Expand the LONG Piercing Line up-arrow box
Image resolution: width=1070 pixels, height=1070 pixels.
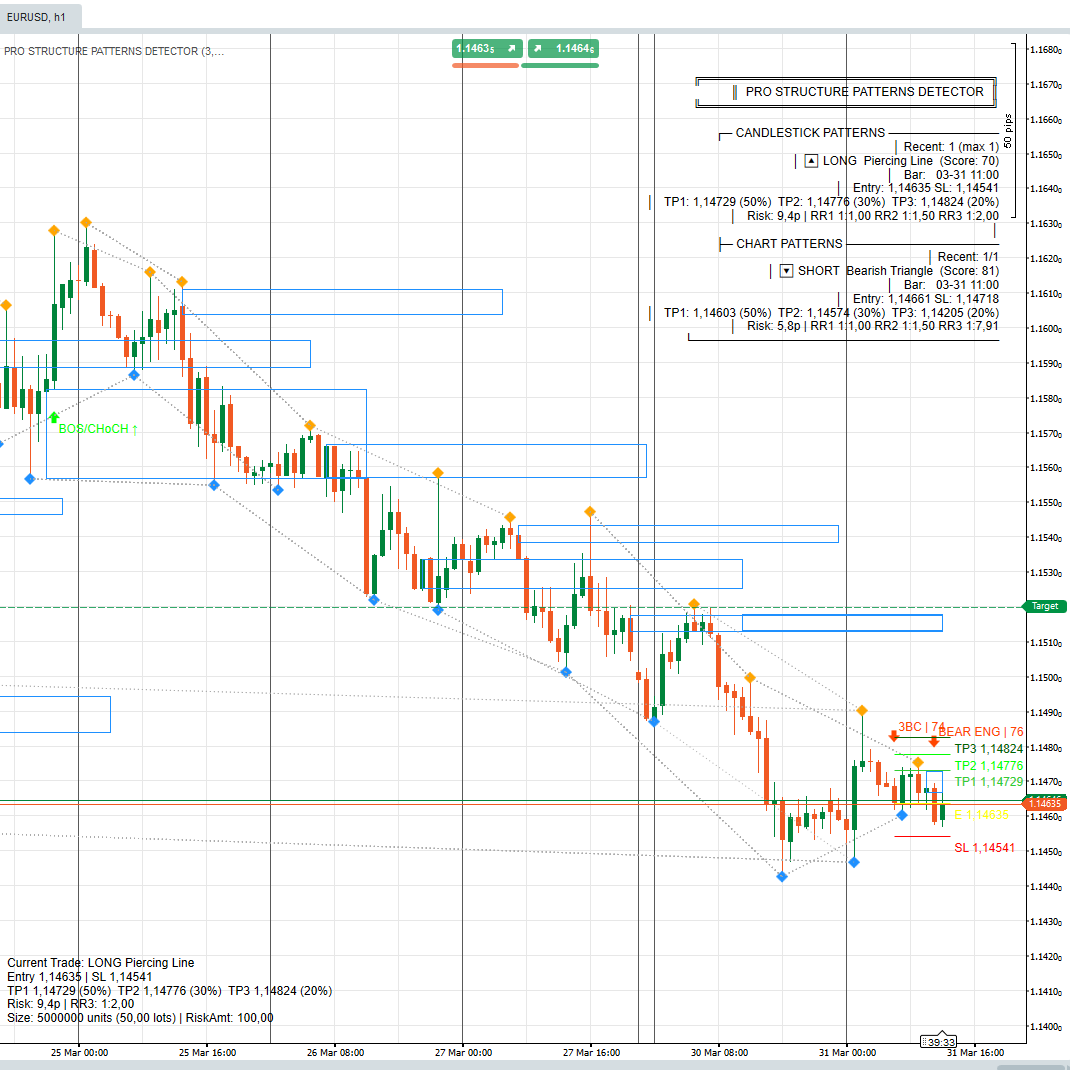click(811, 160)
